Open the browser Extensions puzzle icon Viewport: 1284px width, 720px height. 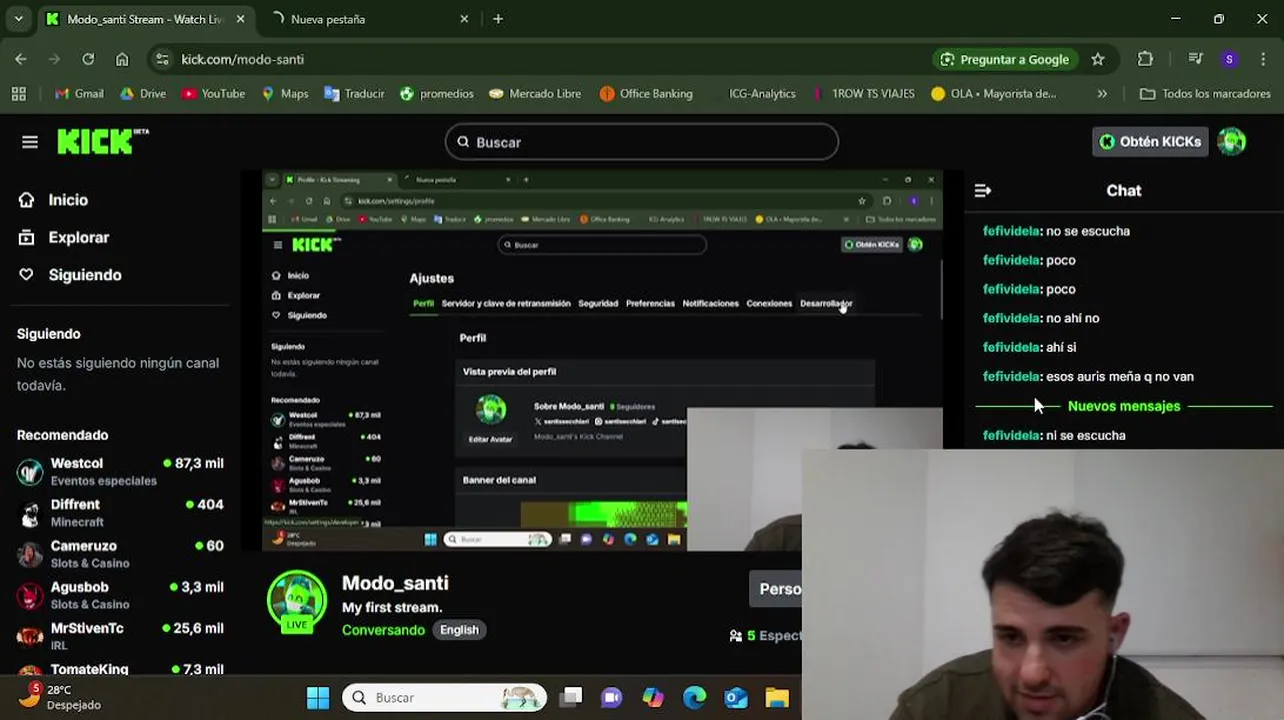click(1146, 59)
